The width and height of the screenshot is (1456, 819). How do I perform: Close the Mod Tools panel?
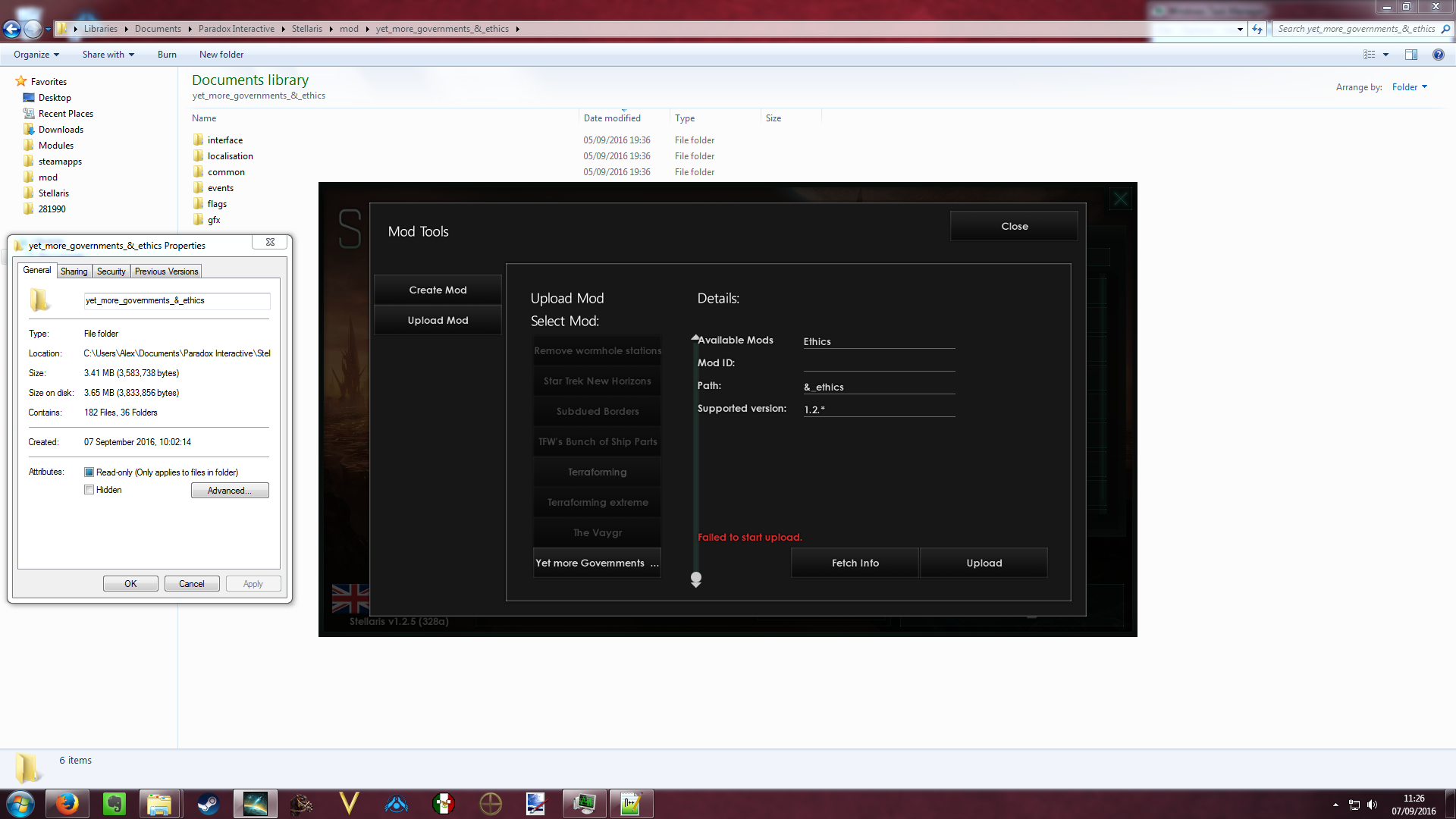click(x=1014, y=226)
